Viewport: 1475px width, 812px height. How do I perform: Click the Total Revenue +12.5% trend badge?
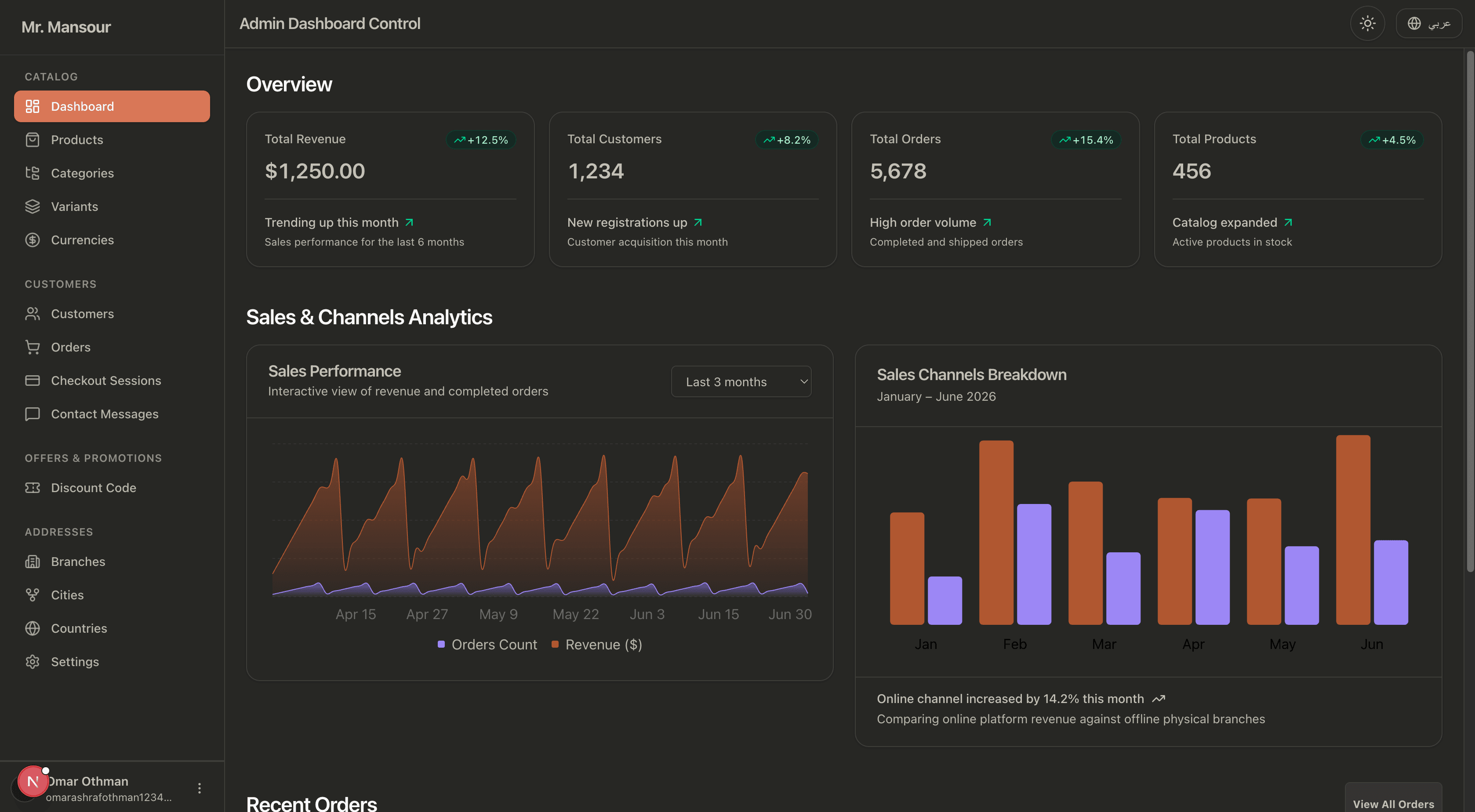click(x=481, y=140)
